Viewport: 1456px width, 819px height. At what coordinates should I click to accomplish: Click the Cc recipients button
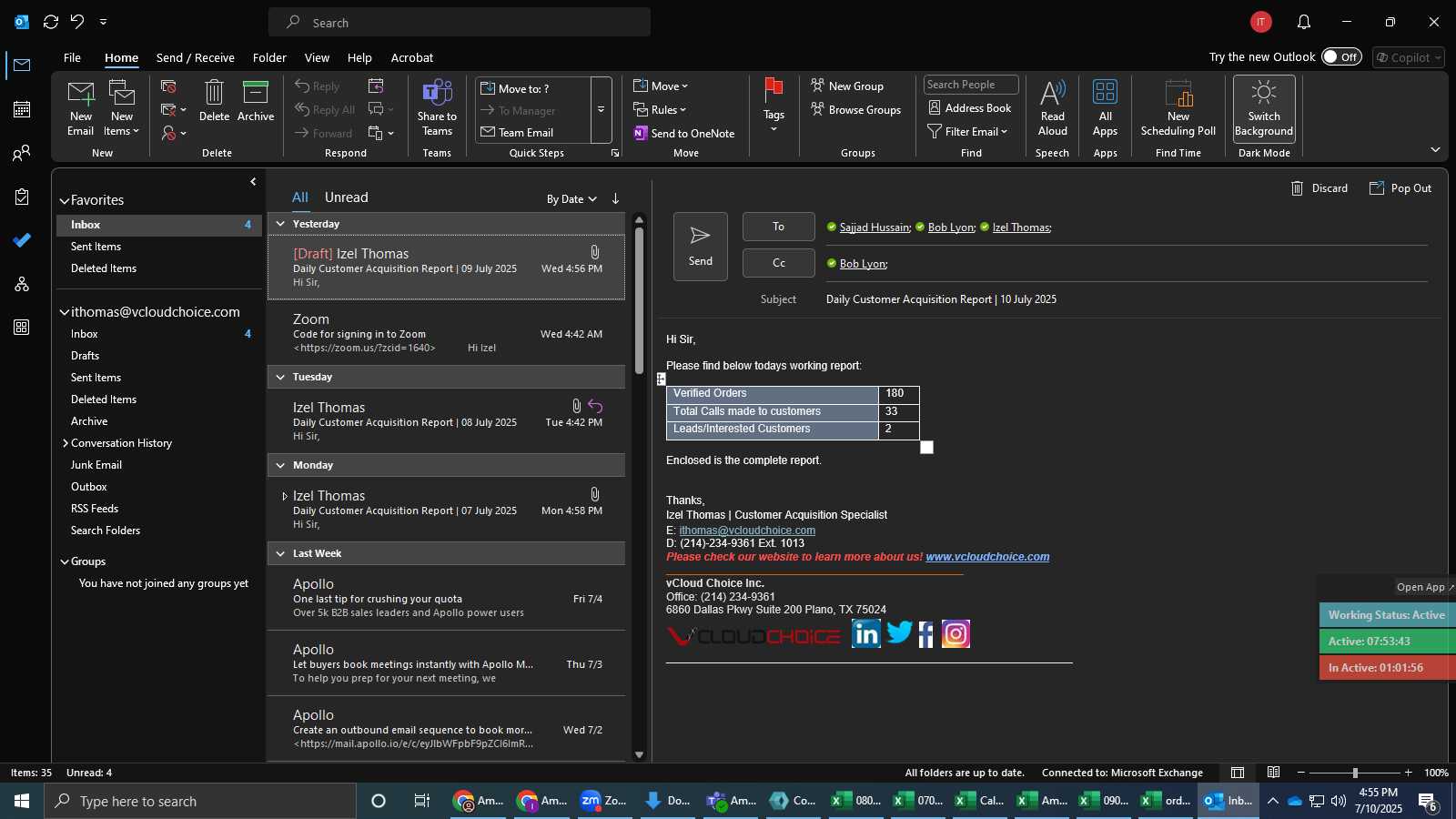[x=778, y=263]
